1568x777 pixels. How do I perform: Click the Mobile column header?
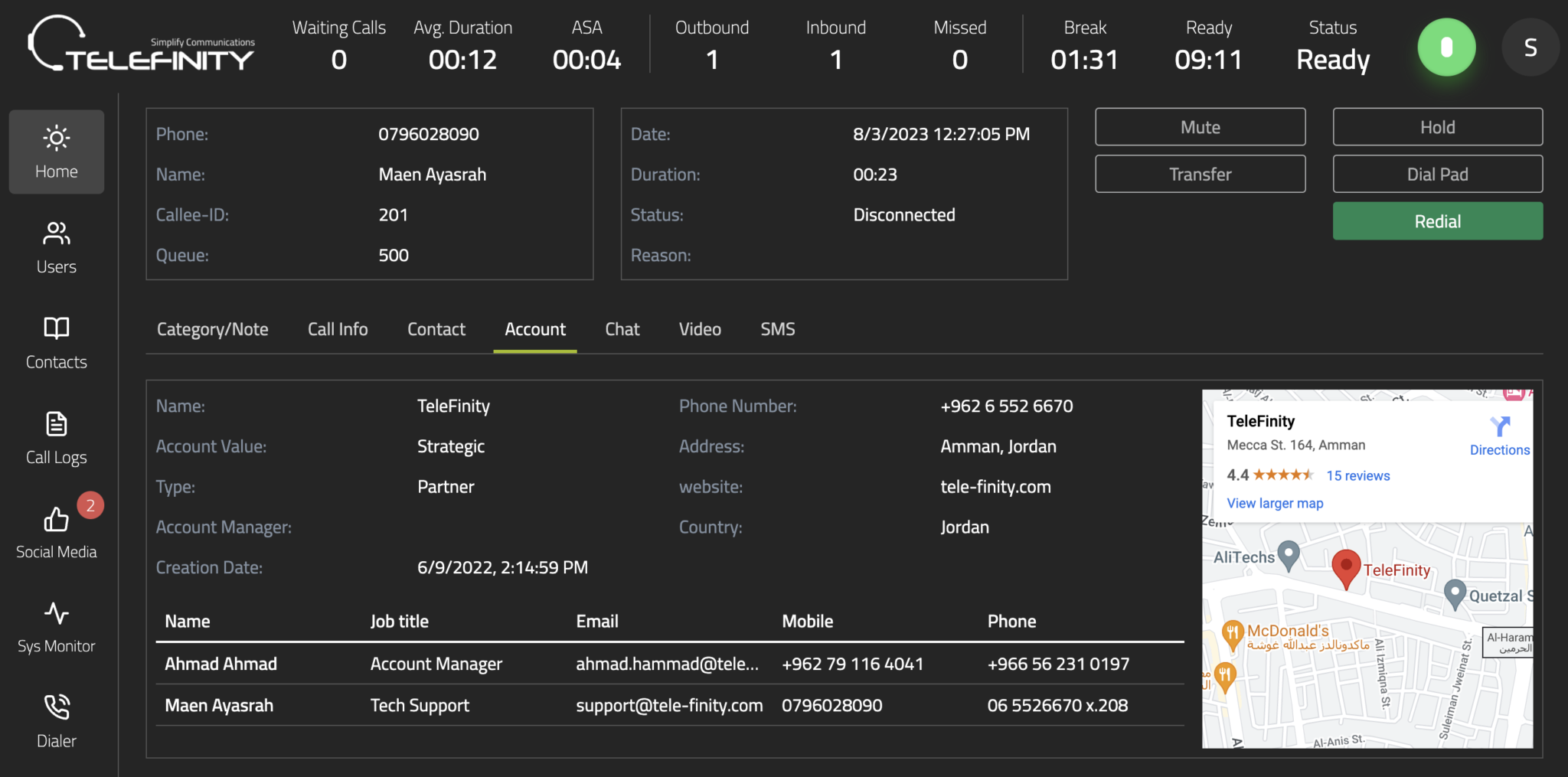point(808,621)
